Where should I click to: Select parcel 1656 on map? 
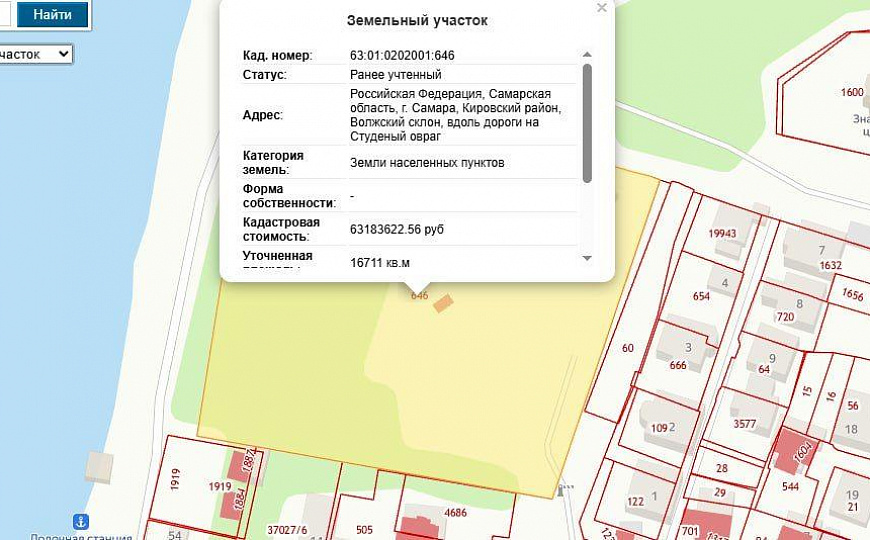(853, 294)
